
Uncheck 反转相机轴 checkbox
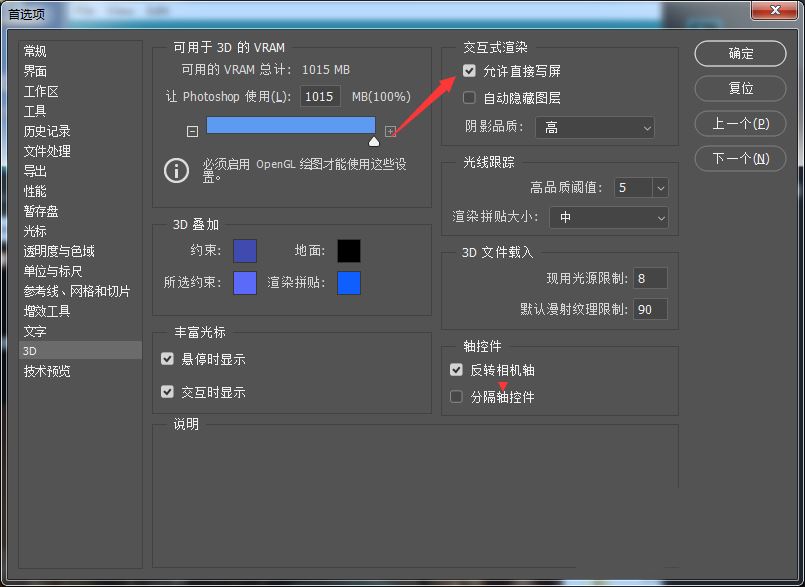pyautogui.click(x=456, y=369)
